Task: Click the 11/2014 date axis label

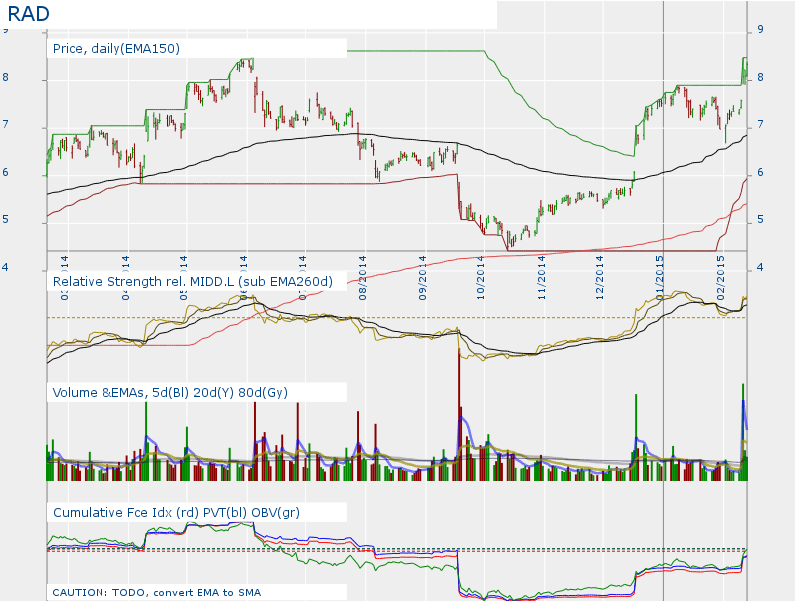Action: 541,278
